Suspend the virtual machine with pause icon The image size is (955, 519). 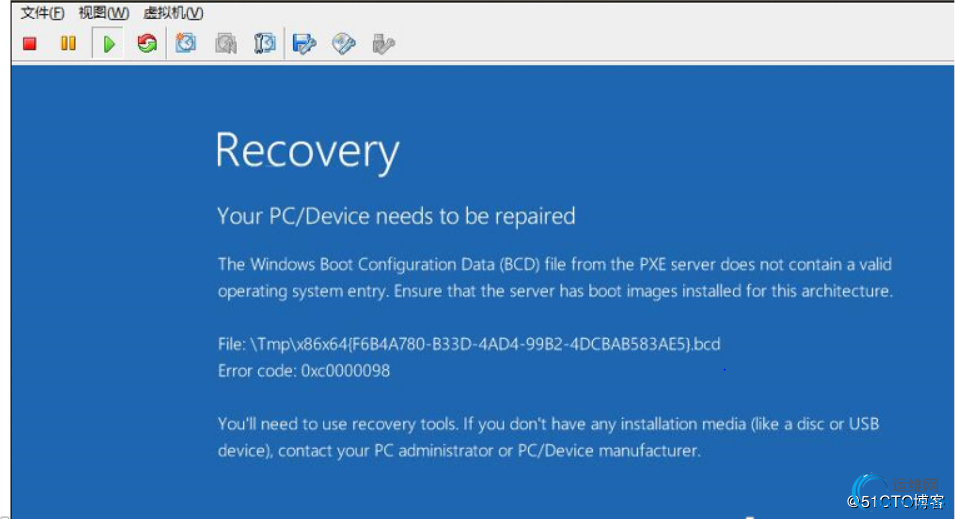[x=68, y=44]
